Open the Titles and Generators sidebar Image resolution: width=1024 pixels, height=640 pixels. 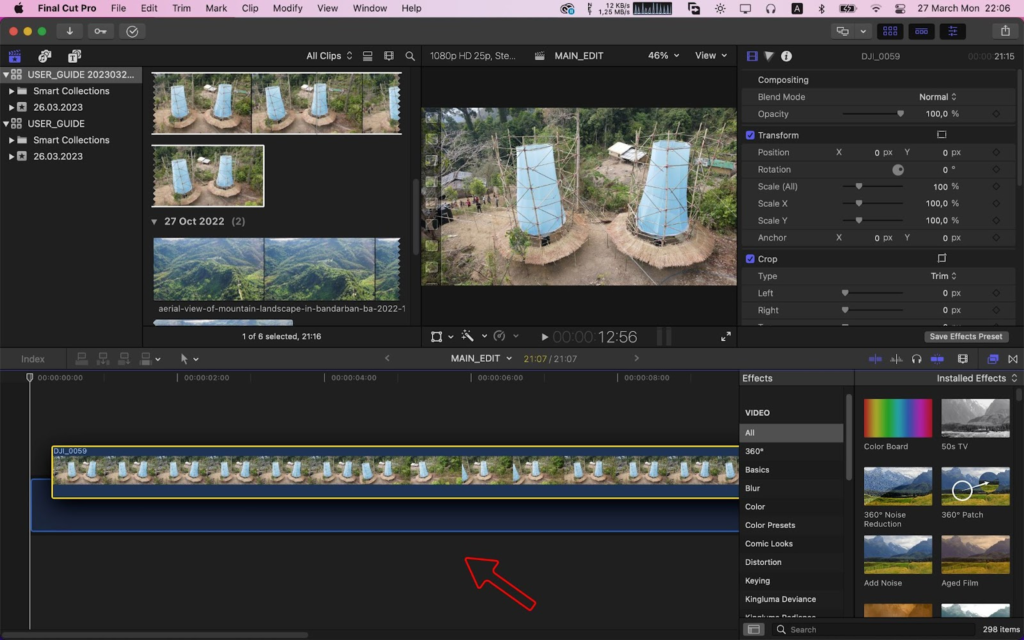click(74, 56)
